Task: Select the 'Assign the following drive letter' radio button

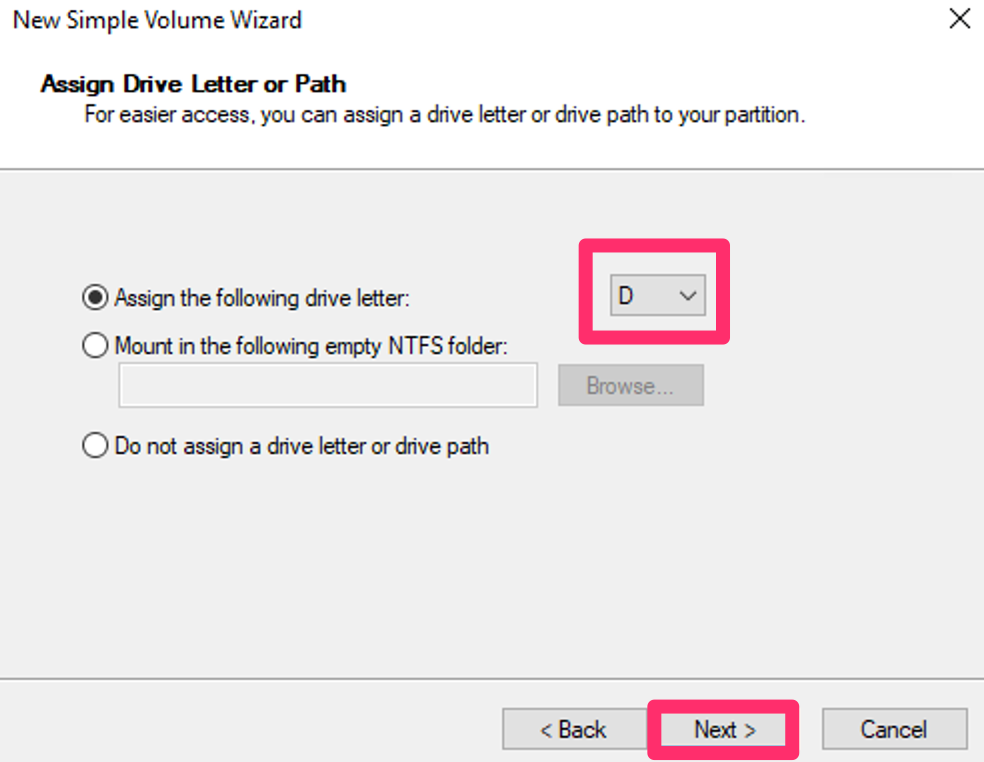Action: click(x=95, y=297)
